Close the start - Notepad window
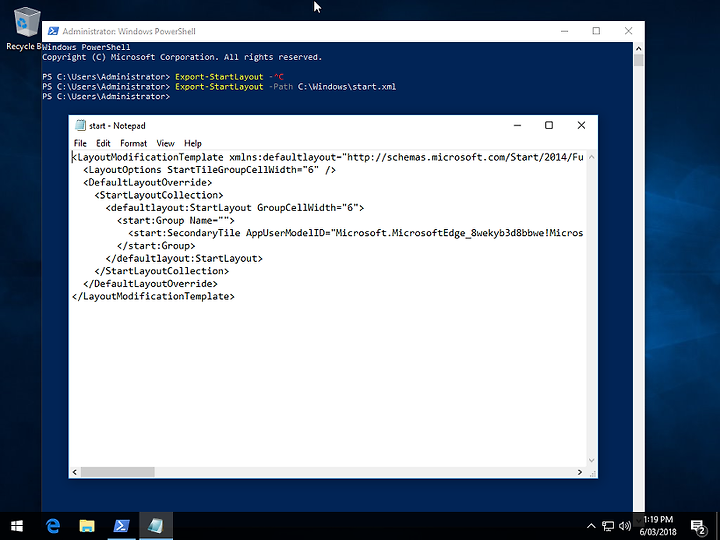Screen dimensions: 720x540 581,125
